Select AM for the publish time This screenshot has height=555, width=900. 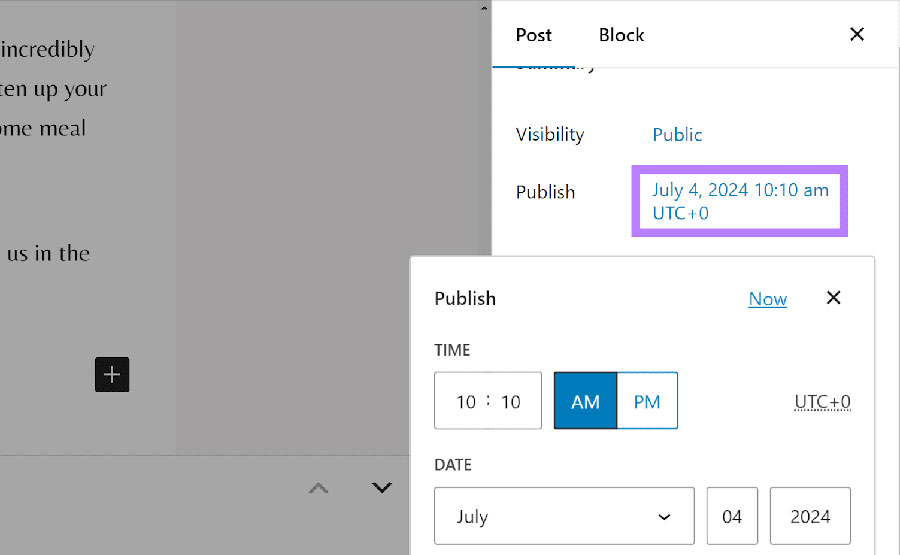click(x=585, y=401)
